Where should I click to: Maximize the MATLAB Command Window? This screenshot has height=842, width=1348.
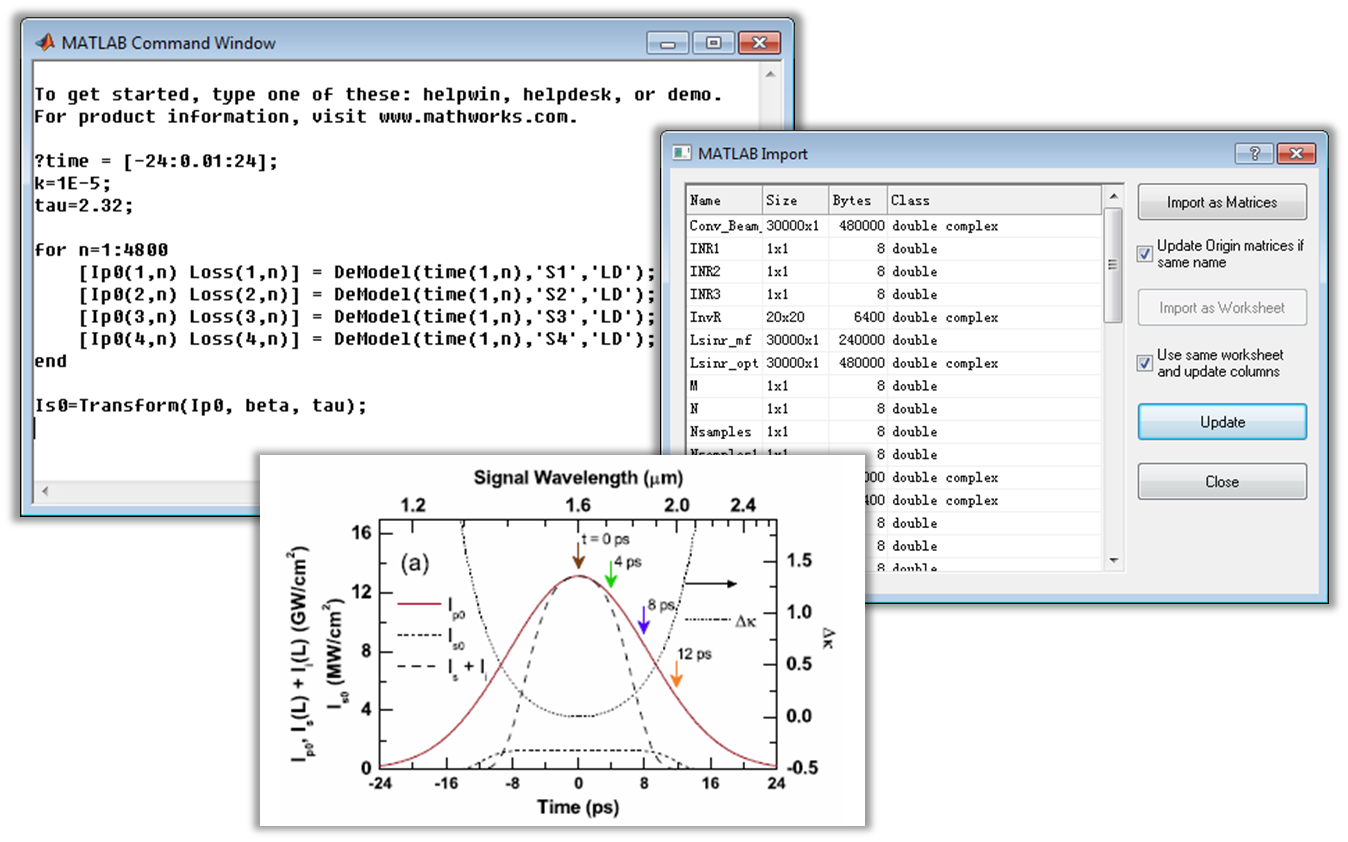tap(713, 43)
